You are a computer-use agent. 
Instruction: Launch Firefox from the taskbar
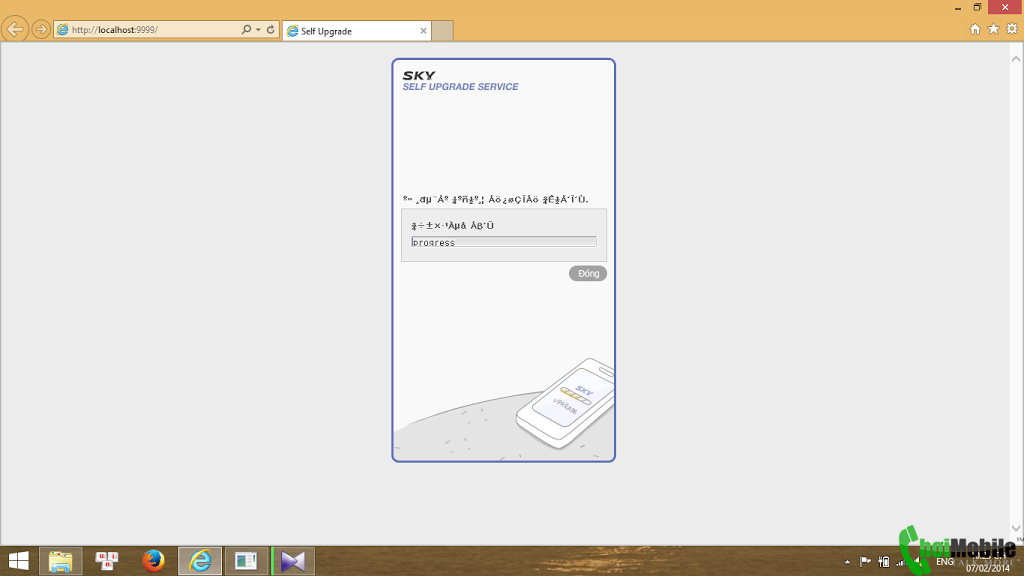point(153,561)
